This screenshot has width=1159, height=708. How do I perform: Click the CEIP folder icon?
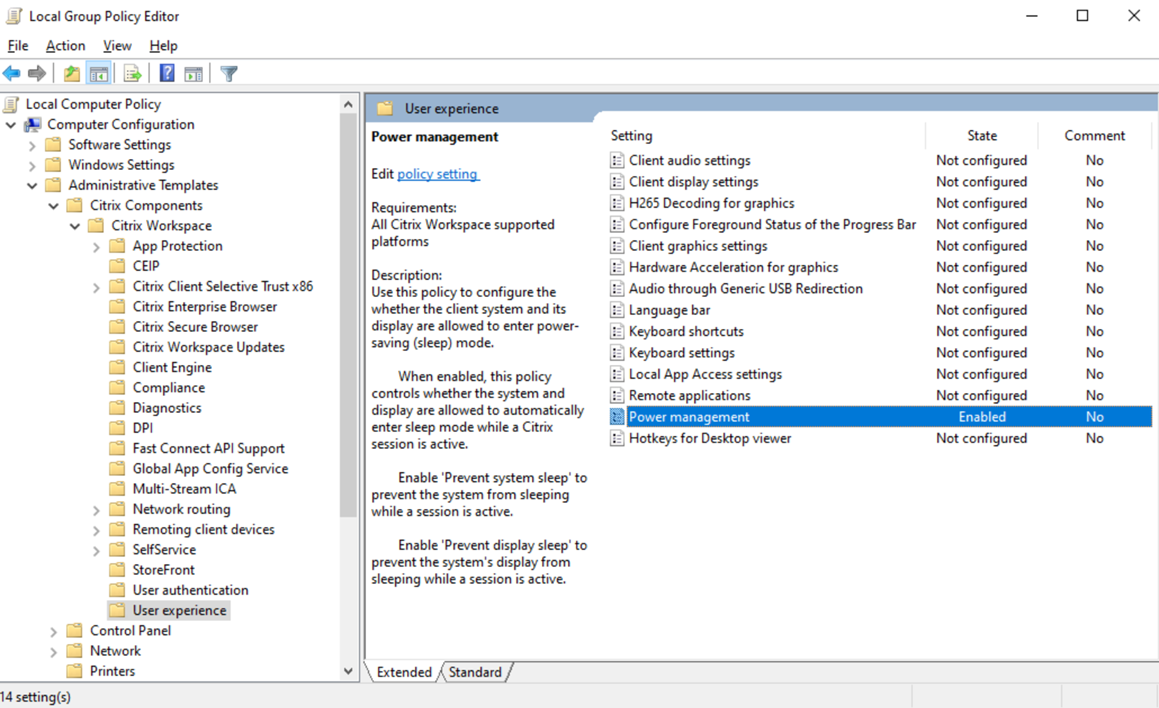117,266
